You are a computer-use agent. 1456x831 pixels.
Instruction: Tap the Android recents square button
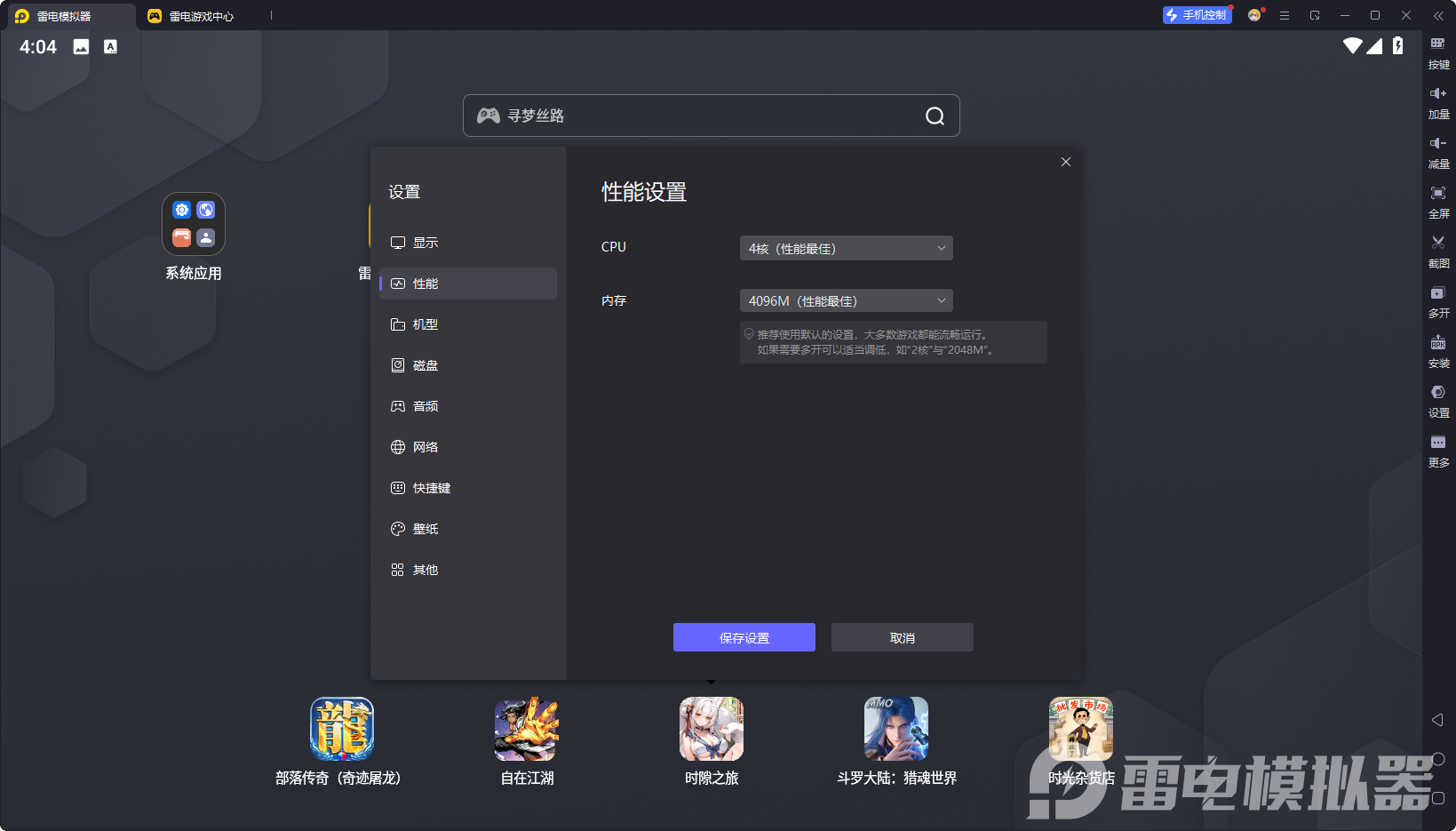(1438, 798)
